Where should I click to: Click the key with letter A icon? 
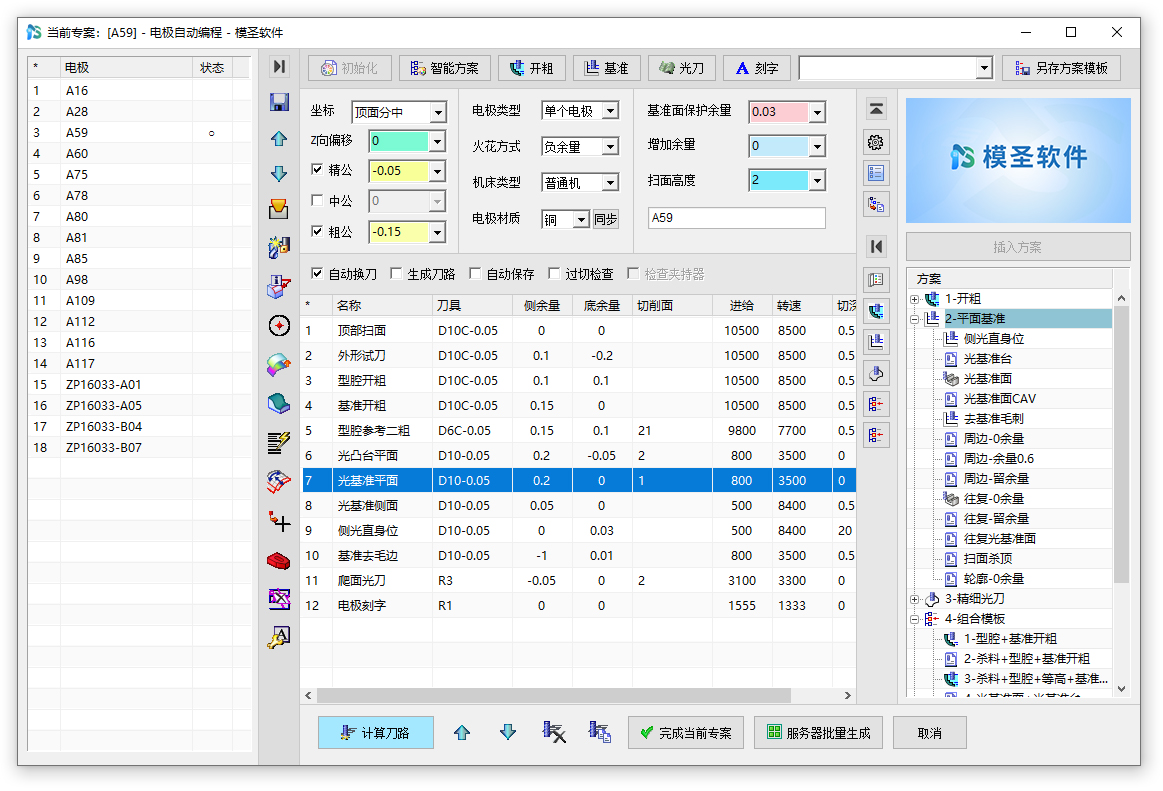click(279, 638)
